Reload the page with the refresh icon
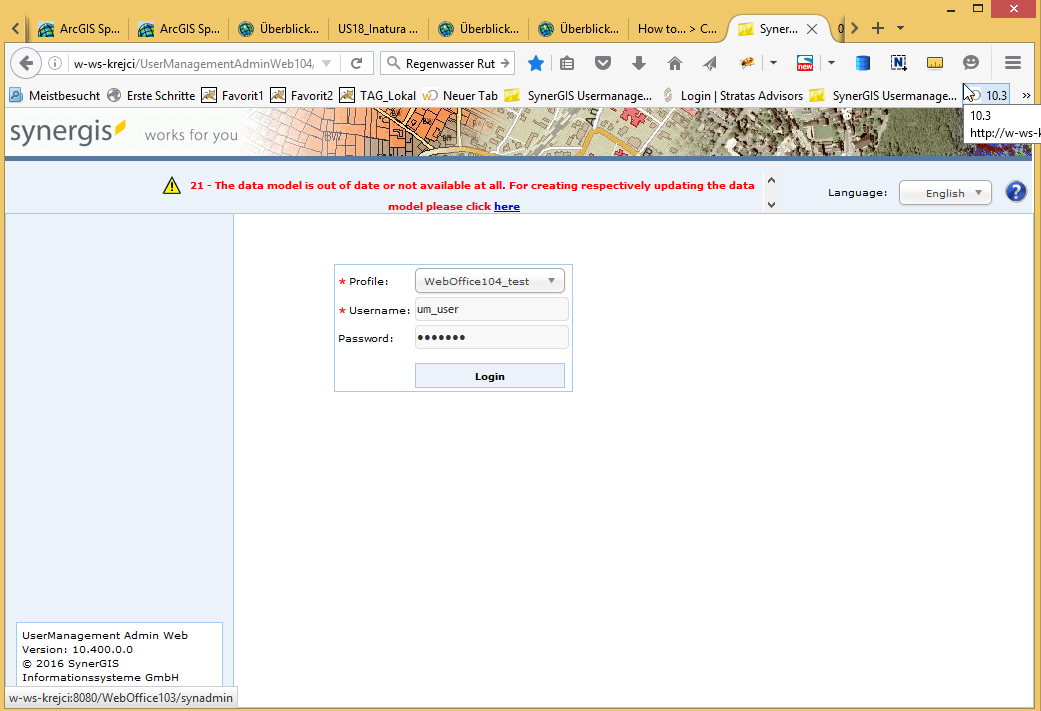The image size is (1041, 711). coord(356,62)
